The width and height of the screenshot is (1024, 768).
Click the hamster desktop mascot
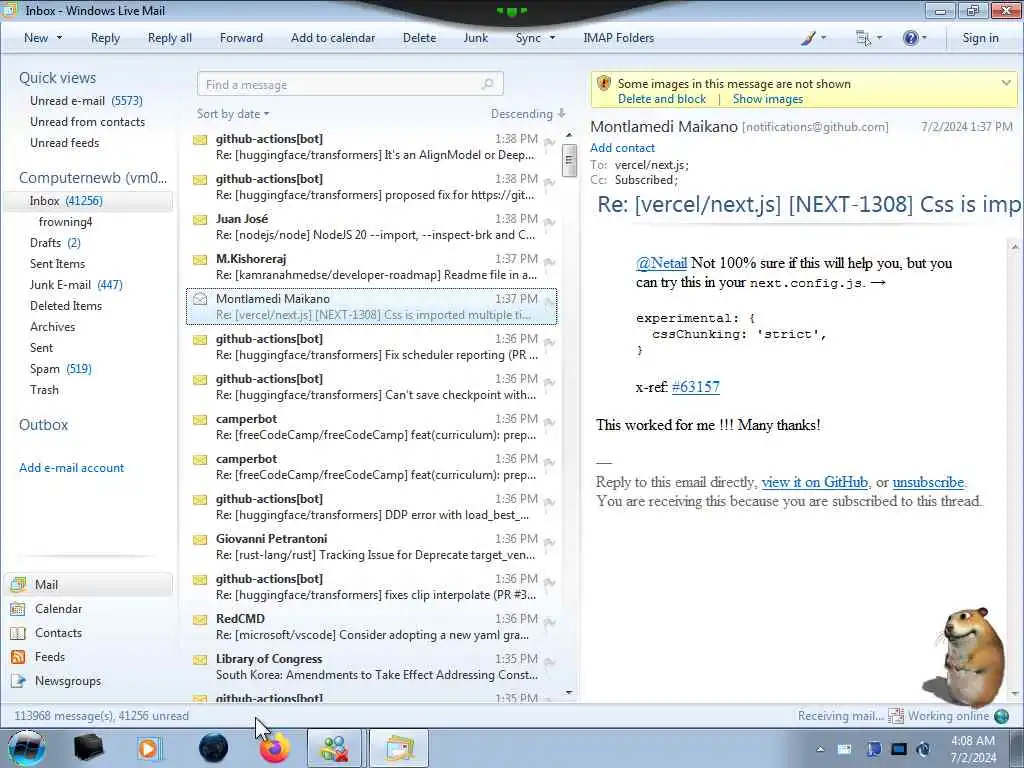(x=965, y=657)
